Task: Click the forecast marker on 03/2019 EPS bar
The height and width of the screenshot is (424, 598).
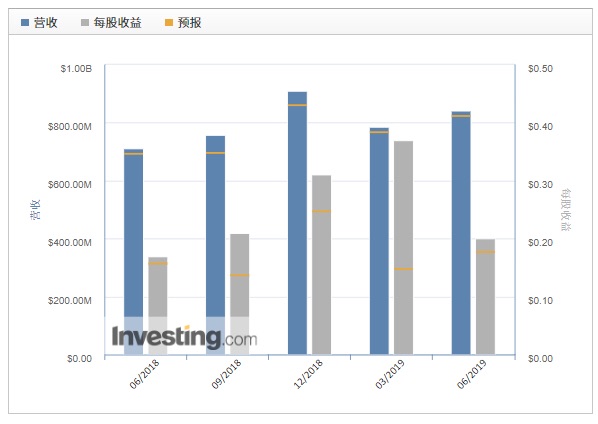Action: [403, 269]
